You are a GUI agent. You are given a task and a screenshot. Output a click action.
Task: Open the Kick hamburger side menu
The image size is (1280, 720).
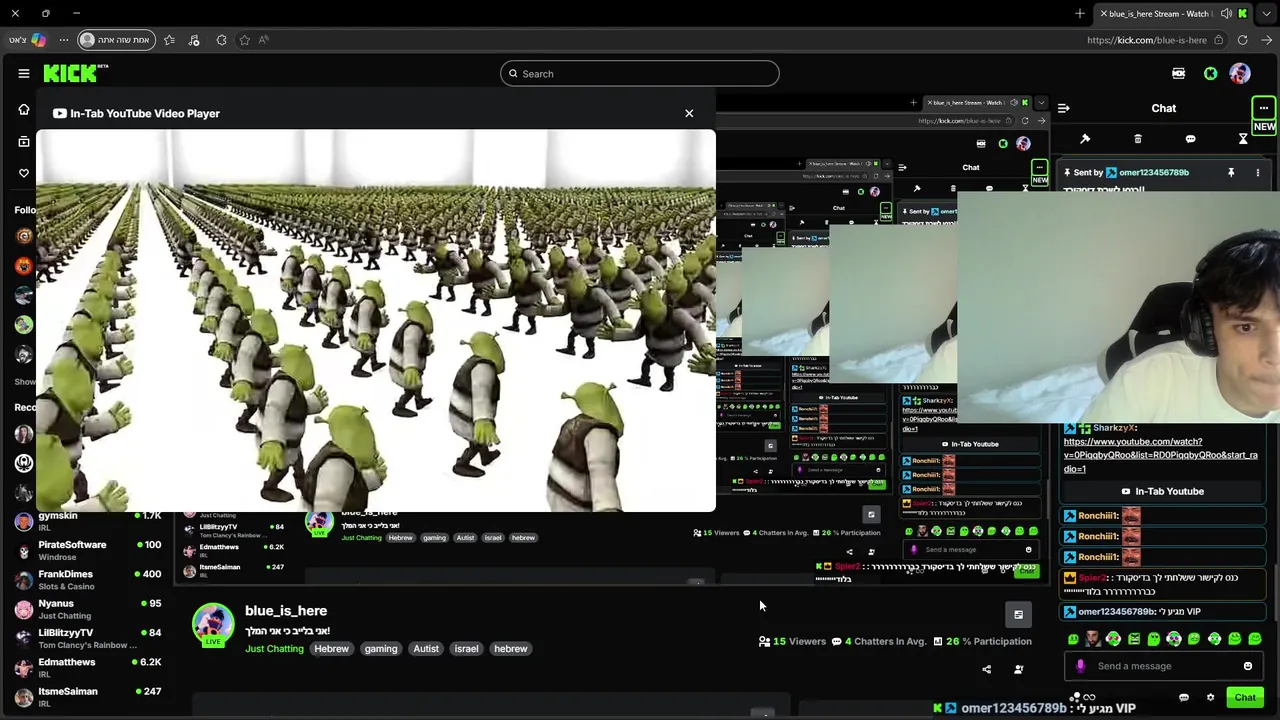coord(24,73)
